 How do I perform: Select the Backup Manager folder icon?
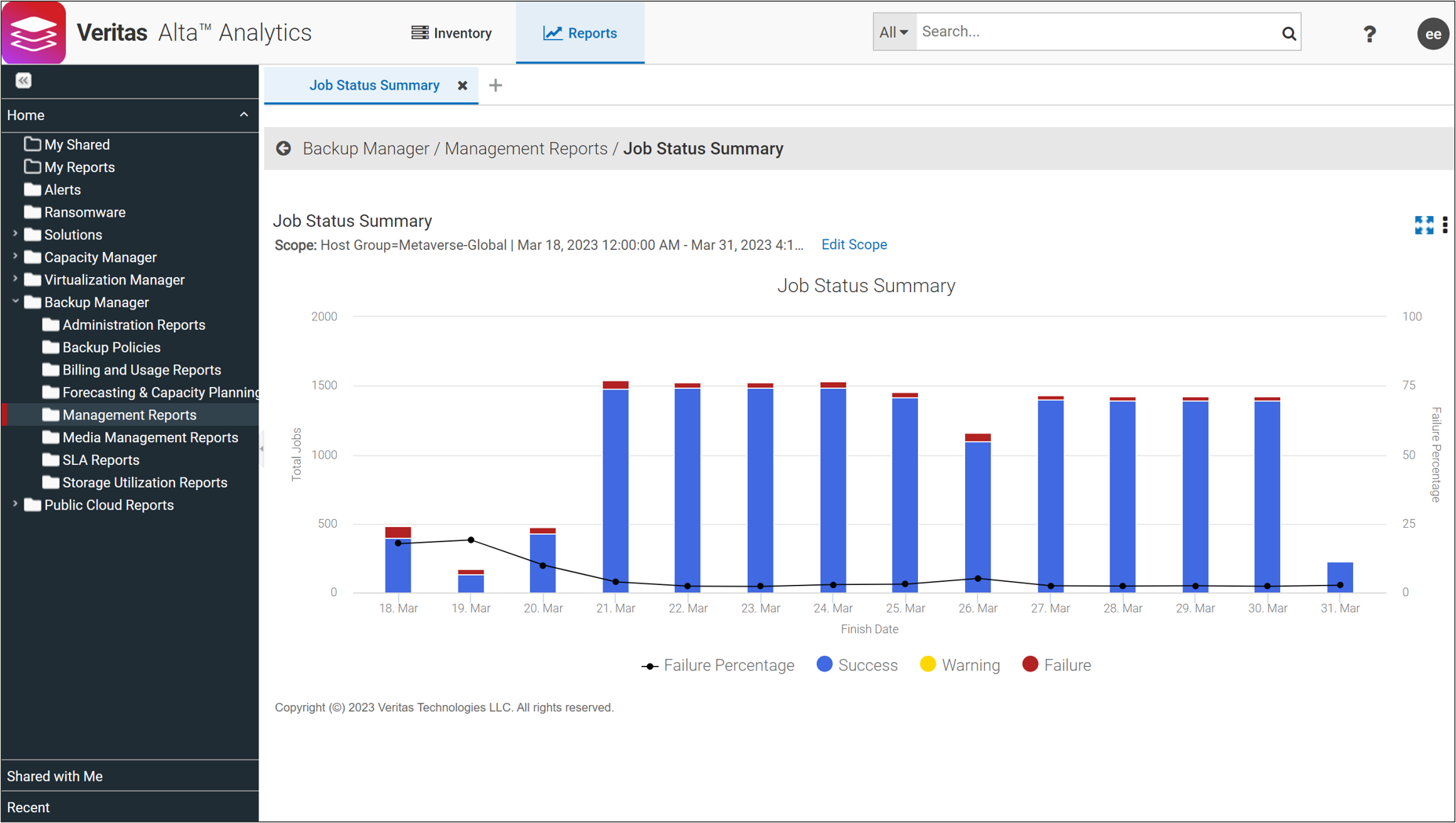click(x=32, y=302)
